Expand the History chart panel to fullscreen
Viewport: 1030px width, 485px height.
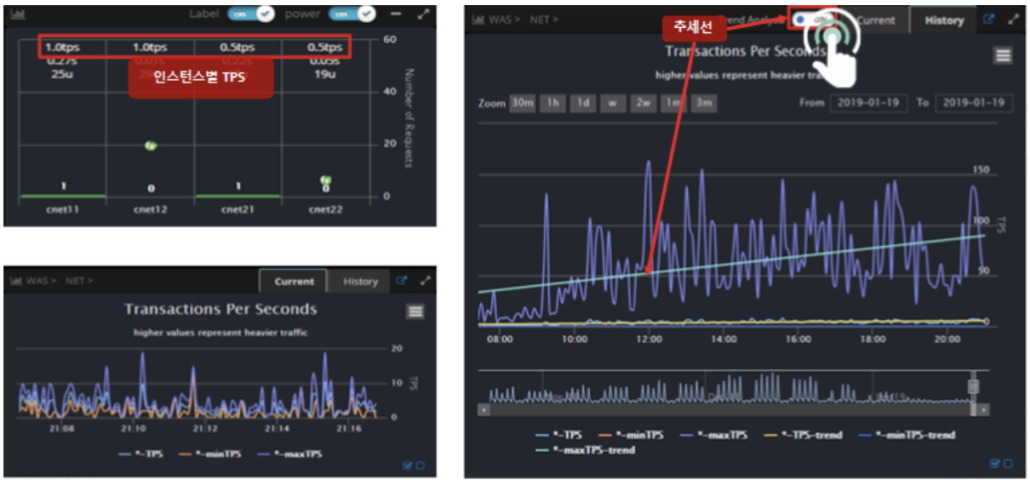[x=1013, y=20]
